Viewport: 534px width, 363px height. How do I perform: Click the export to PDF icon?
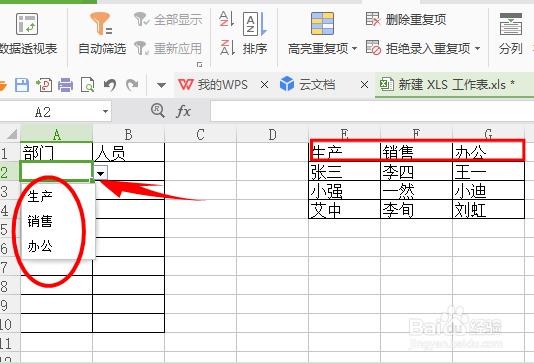[x=44, y=85]
